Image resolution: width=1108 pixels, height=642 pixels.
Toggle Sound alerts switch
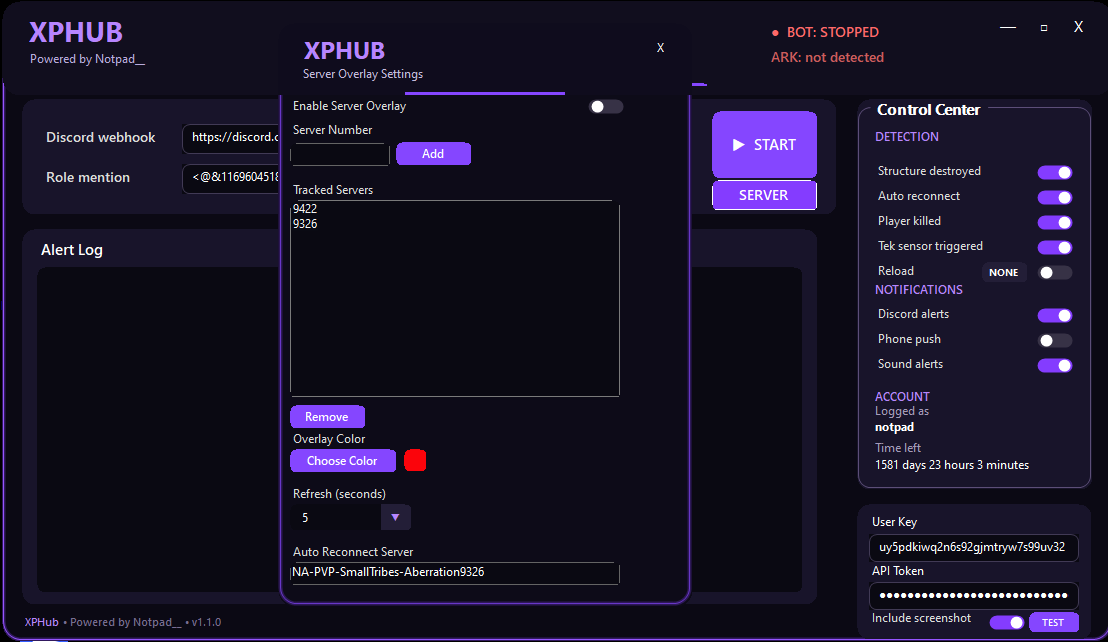tap(1055, 365)
